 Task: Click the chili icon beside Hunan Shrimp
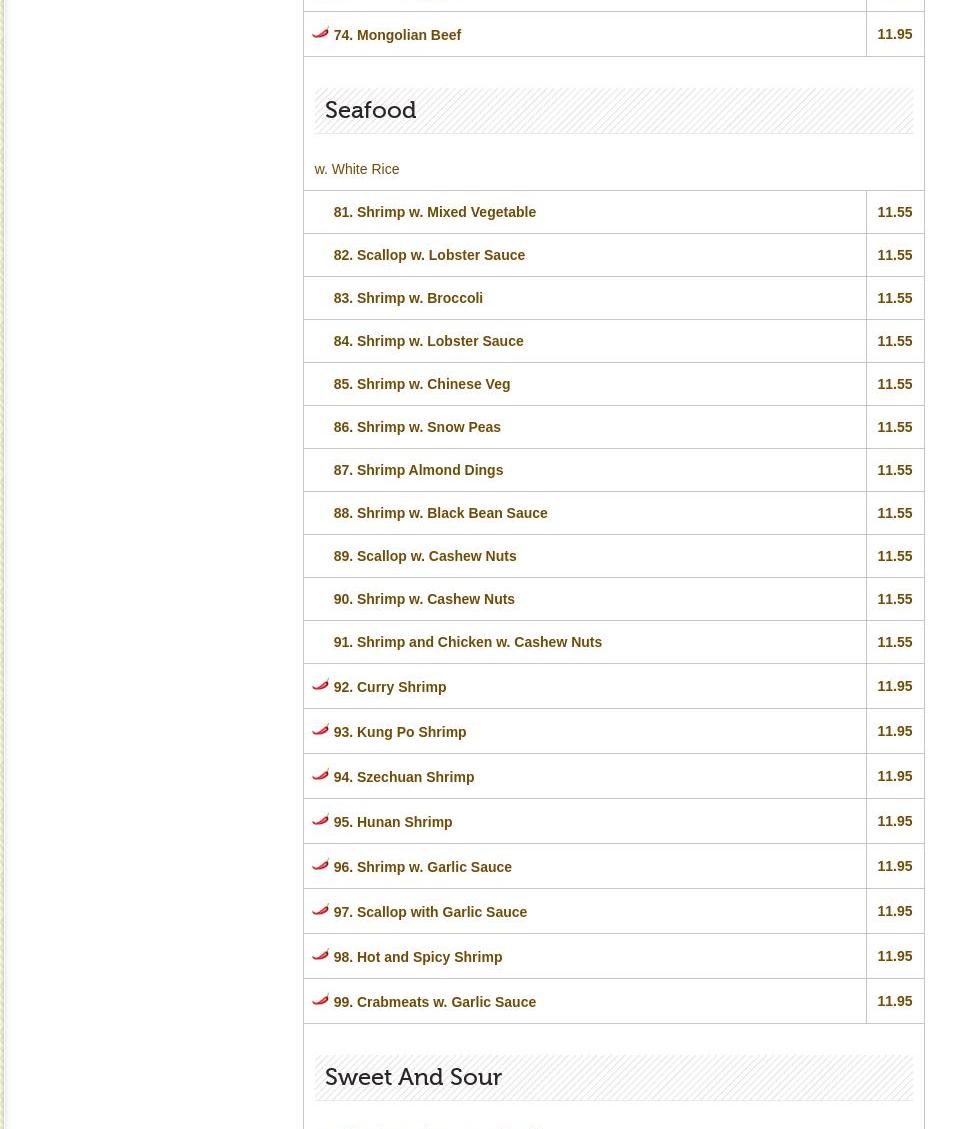point(320,820)
